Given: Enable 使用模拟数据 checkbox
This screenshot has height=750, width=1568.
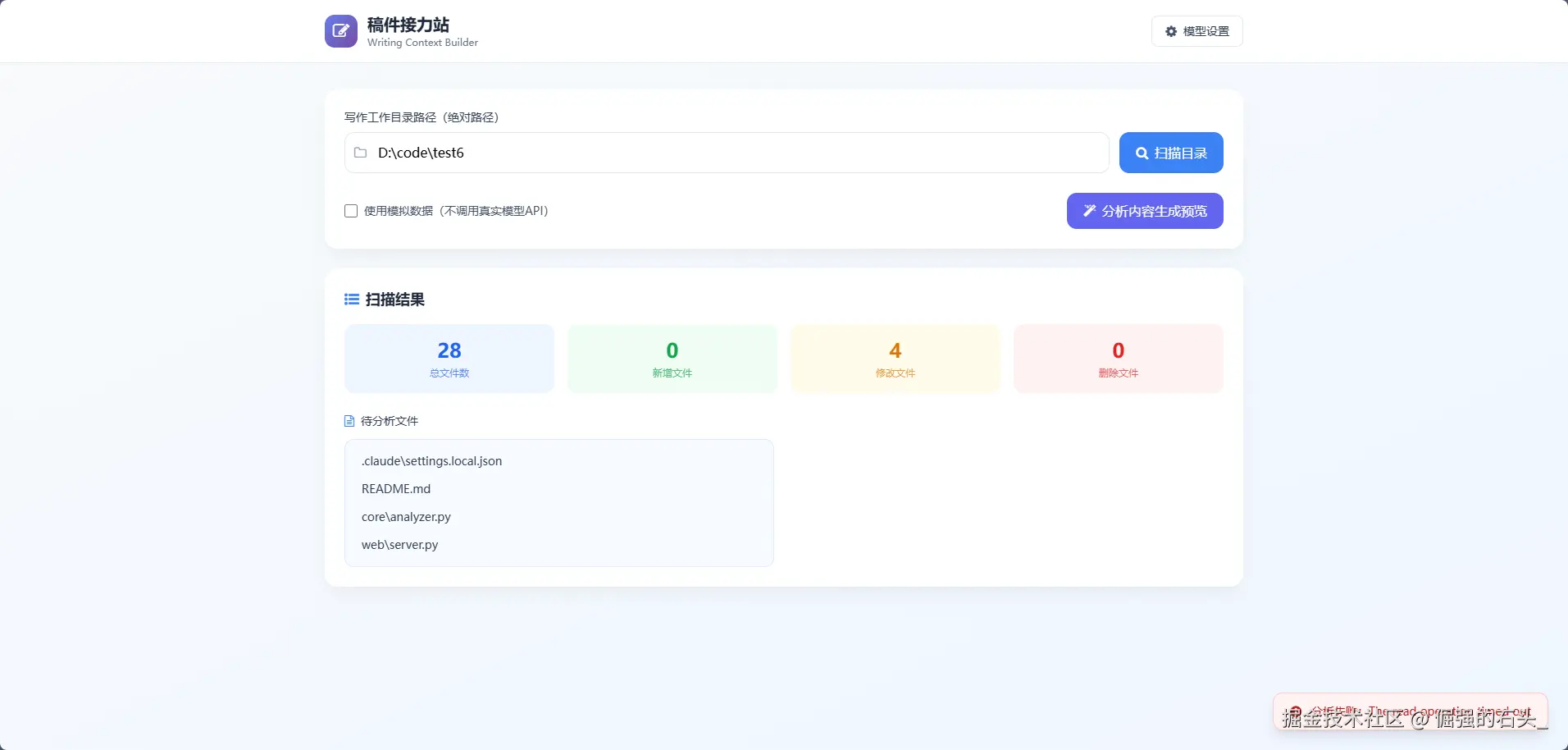Looking at the screenshot, I should point(351,211).
